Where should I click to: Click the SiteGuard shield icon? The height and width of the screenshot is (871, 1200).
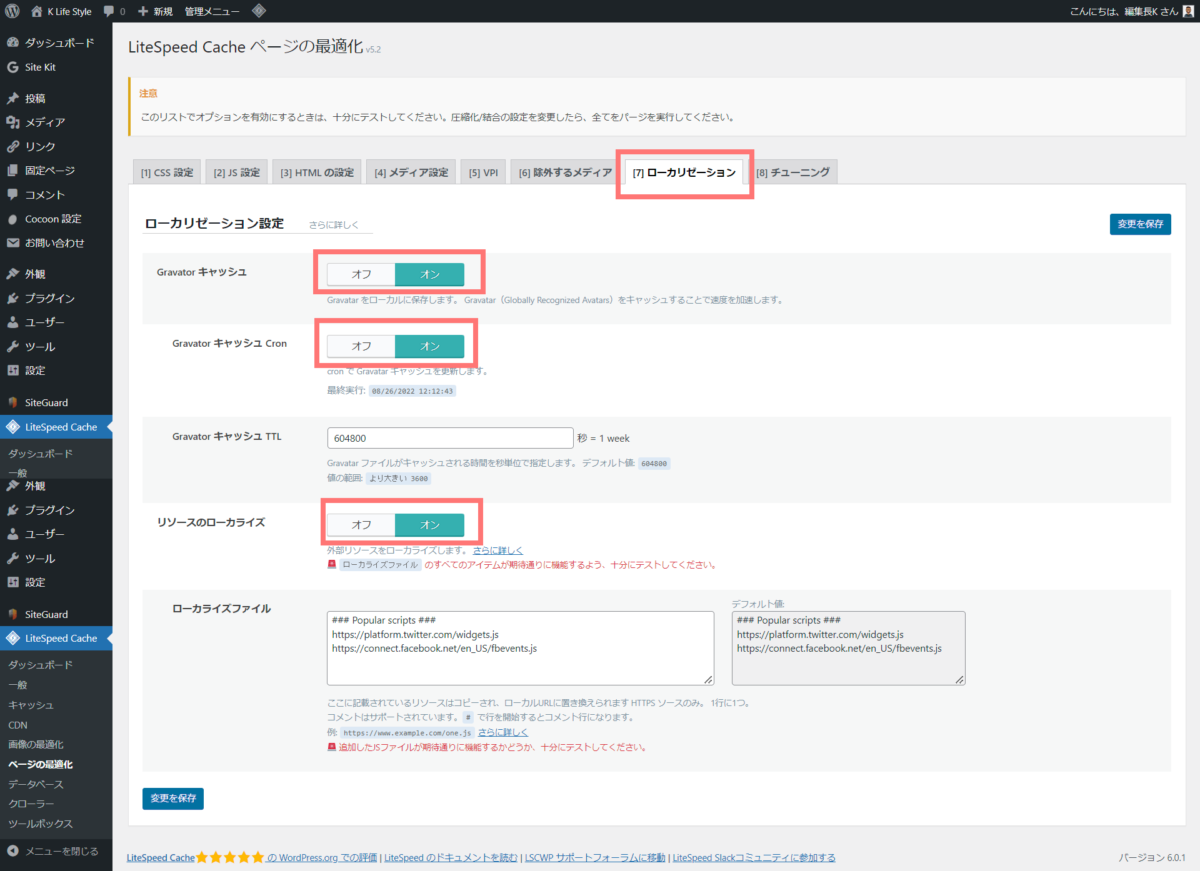[x=10, y=402]
